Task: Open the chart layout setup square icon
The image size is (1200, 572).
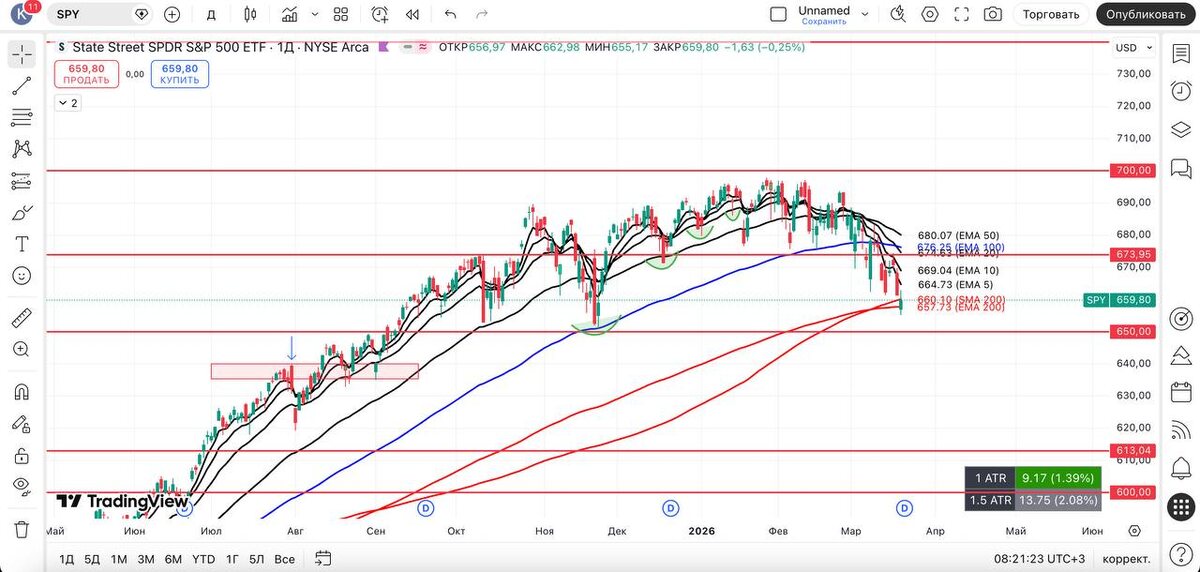Action: 778,14
